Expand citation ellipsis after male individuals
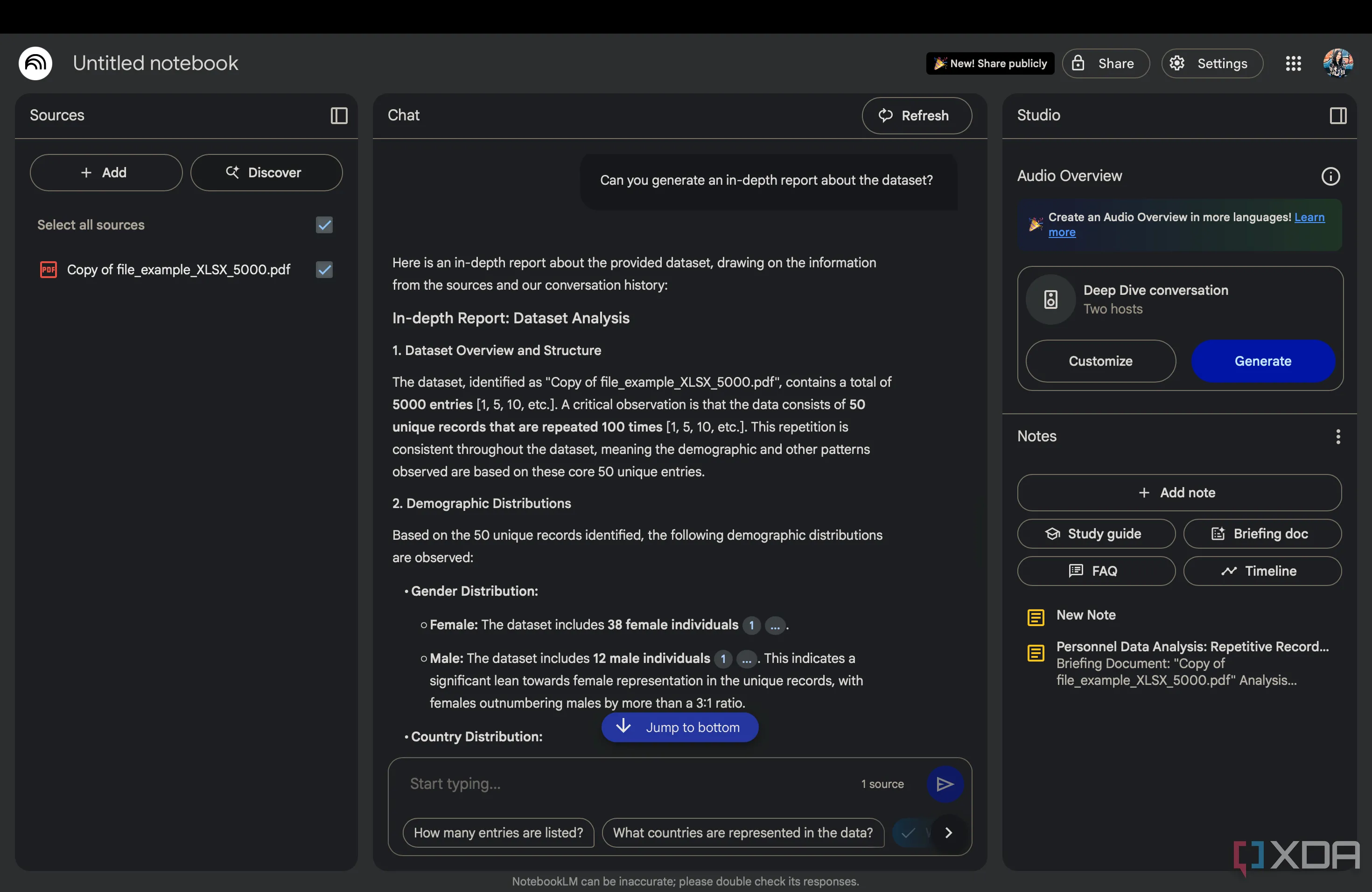This screenshot has height=892, width=1372. point(747,659)
